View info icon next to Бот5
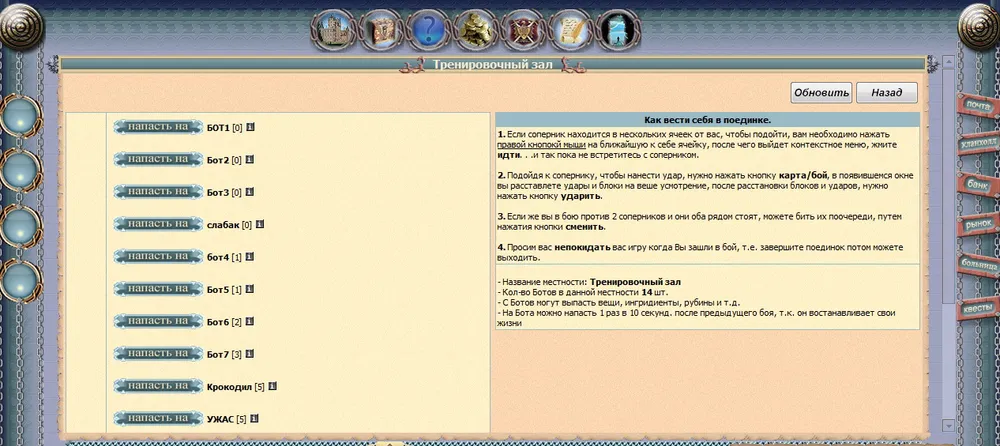The image size is (1000, 446). coord(249,289)
